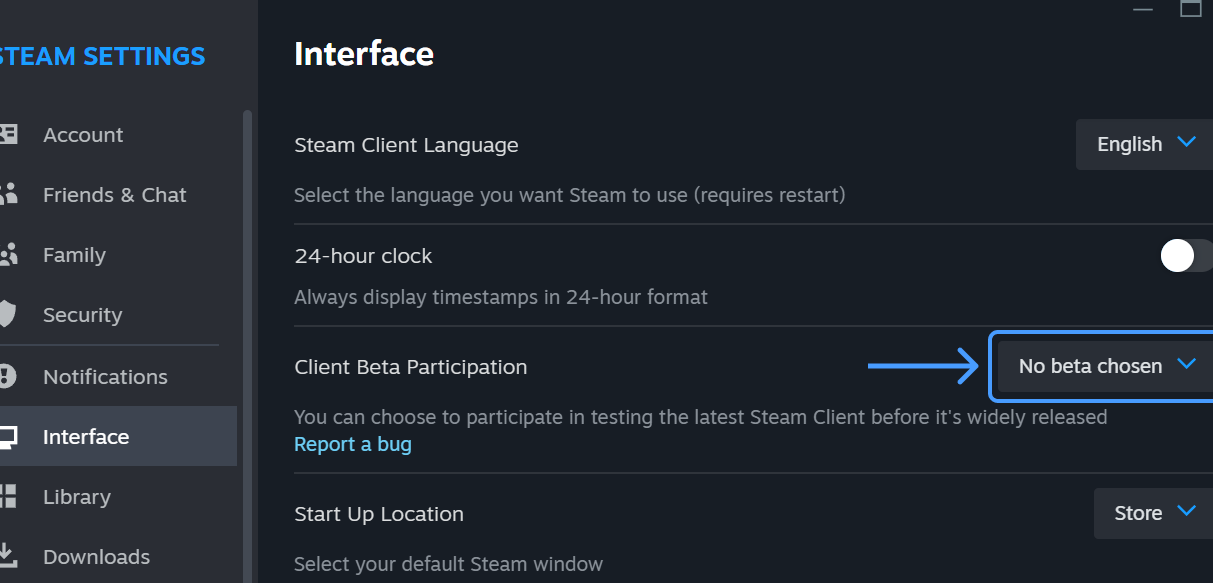Open the Start Up Location dropdown

(1153, 513)
